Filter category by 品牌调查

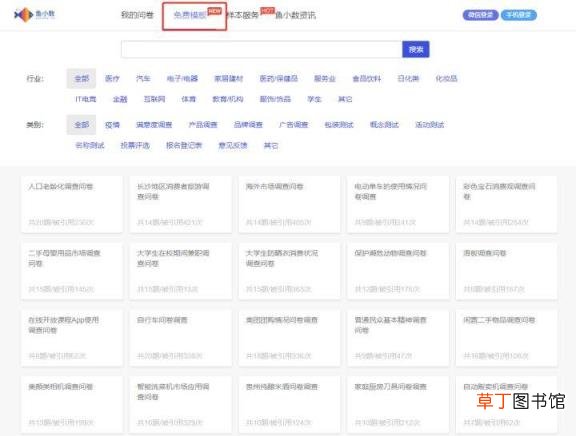(248, 125)
